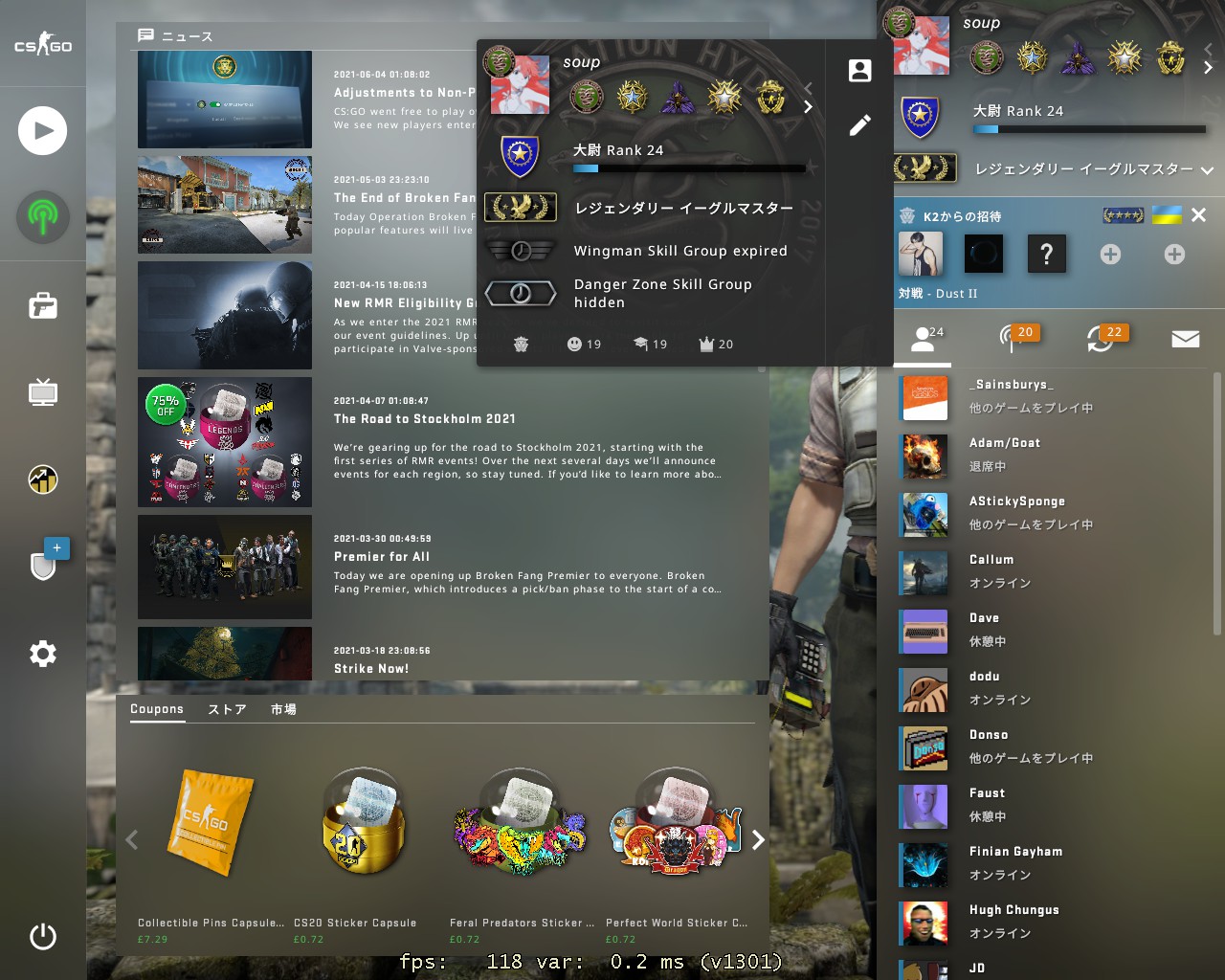Open the 'New RMR Eligibility' headline

[404, 303]
